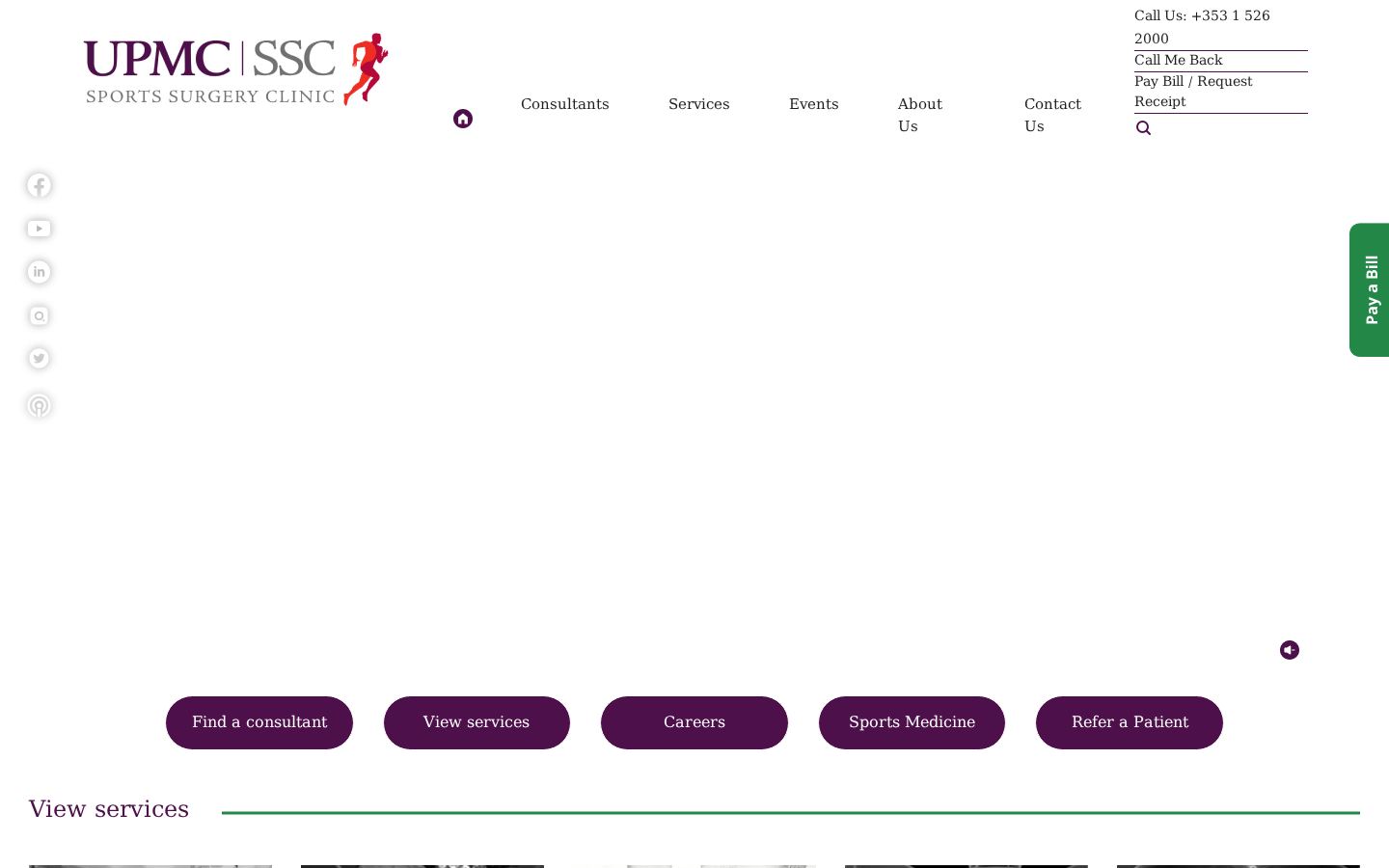1389x868 pixels.
Task: Click the View services section heading
Action: point(109,809)
